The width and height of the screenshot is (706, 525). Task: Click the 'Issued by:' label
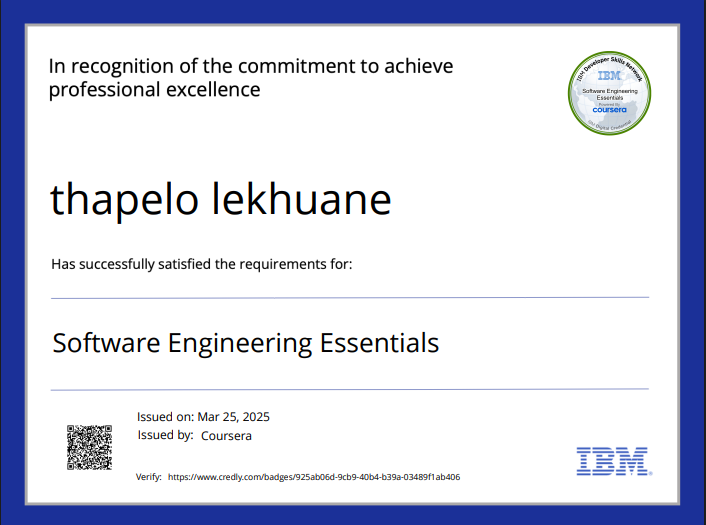pyautogui.click(x=165, y=436)
